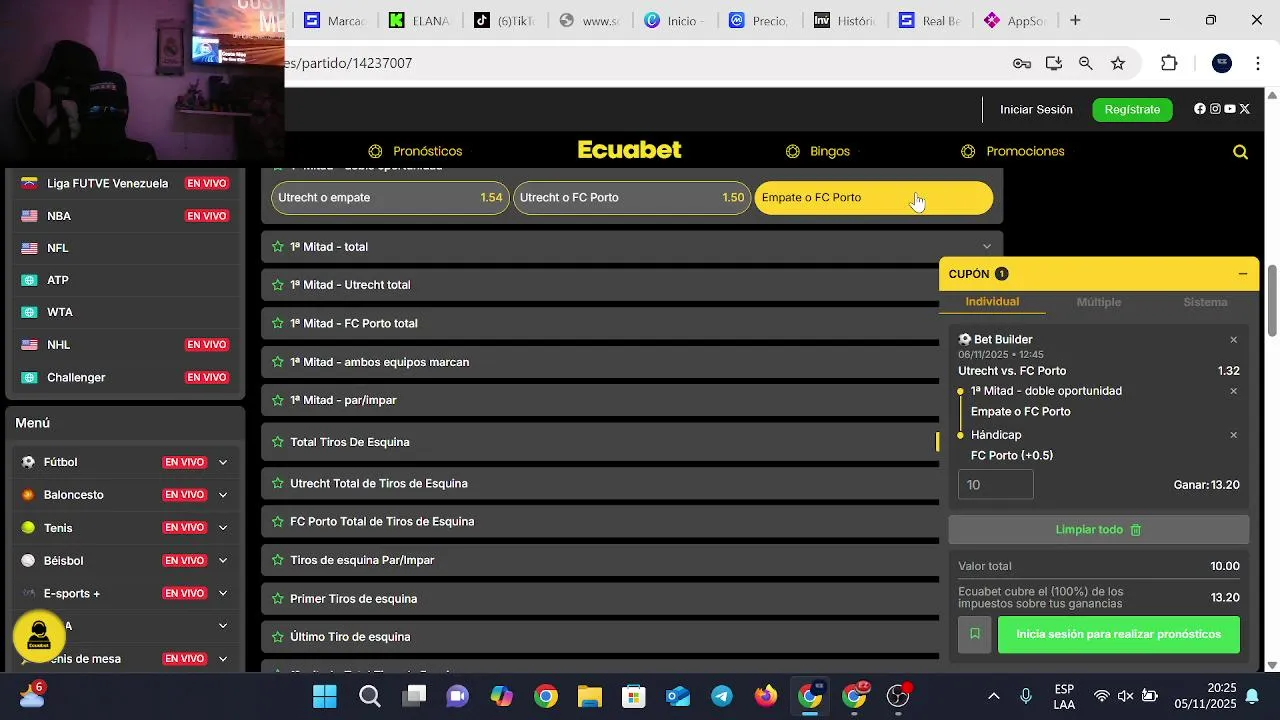Expand the Tenis menu chevron
This screenshot has width=1280, height=720.
coord(223,528)
